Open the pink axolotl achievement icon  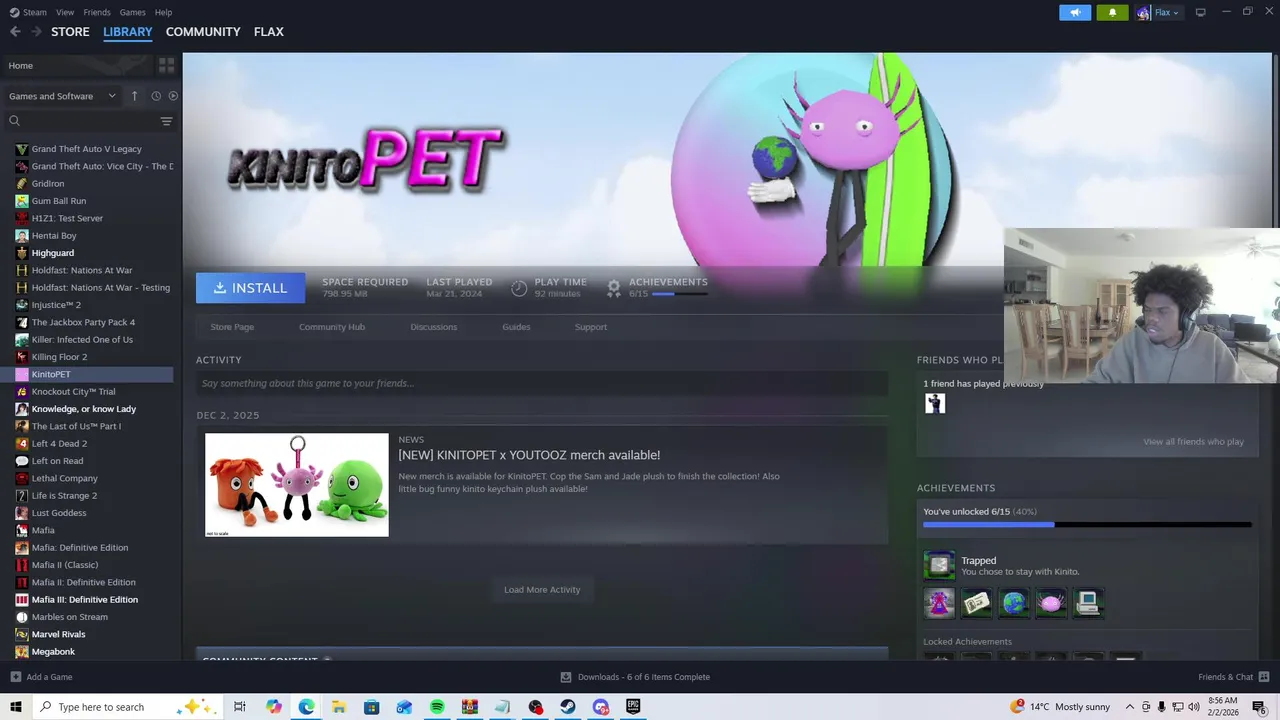coord(1051,603)
